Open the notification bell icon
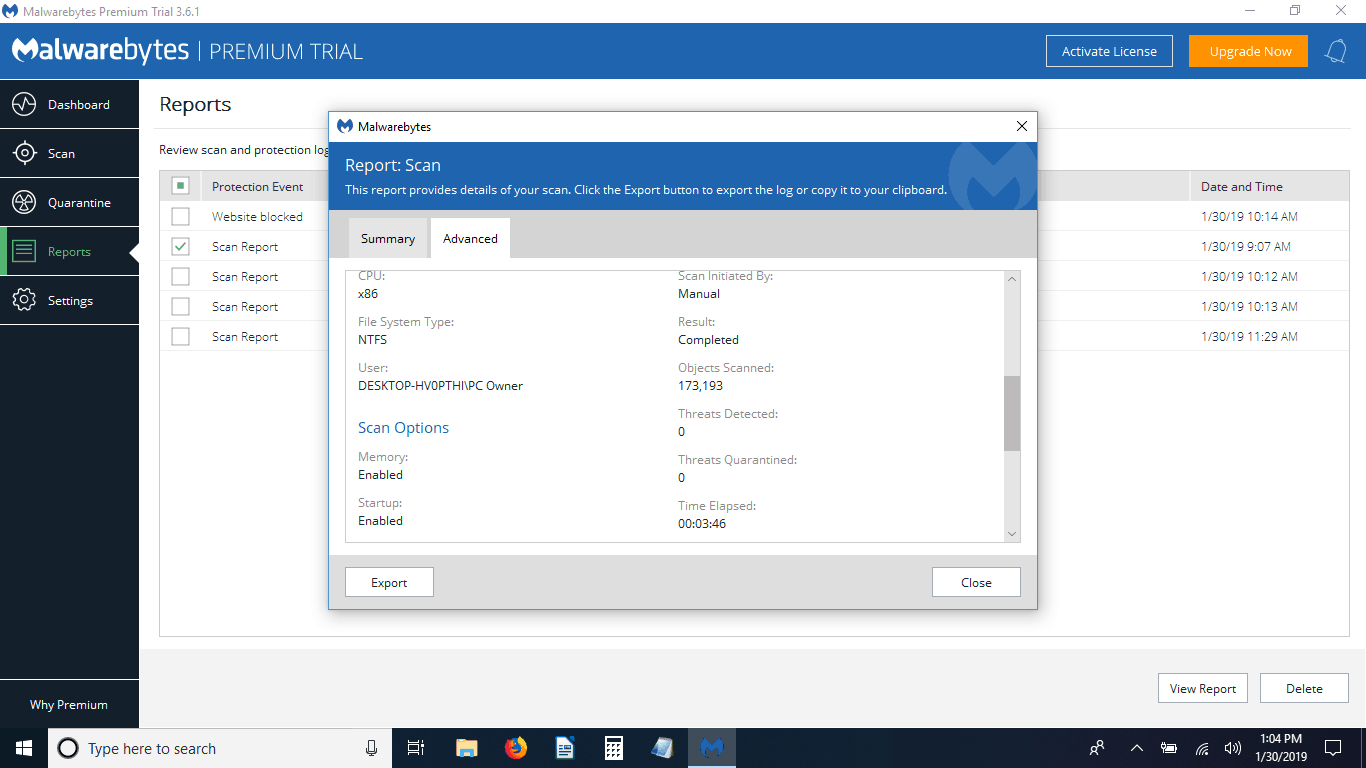Viewport: 1366px width, 768px height. click(x=1336, y=51)
